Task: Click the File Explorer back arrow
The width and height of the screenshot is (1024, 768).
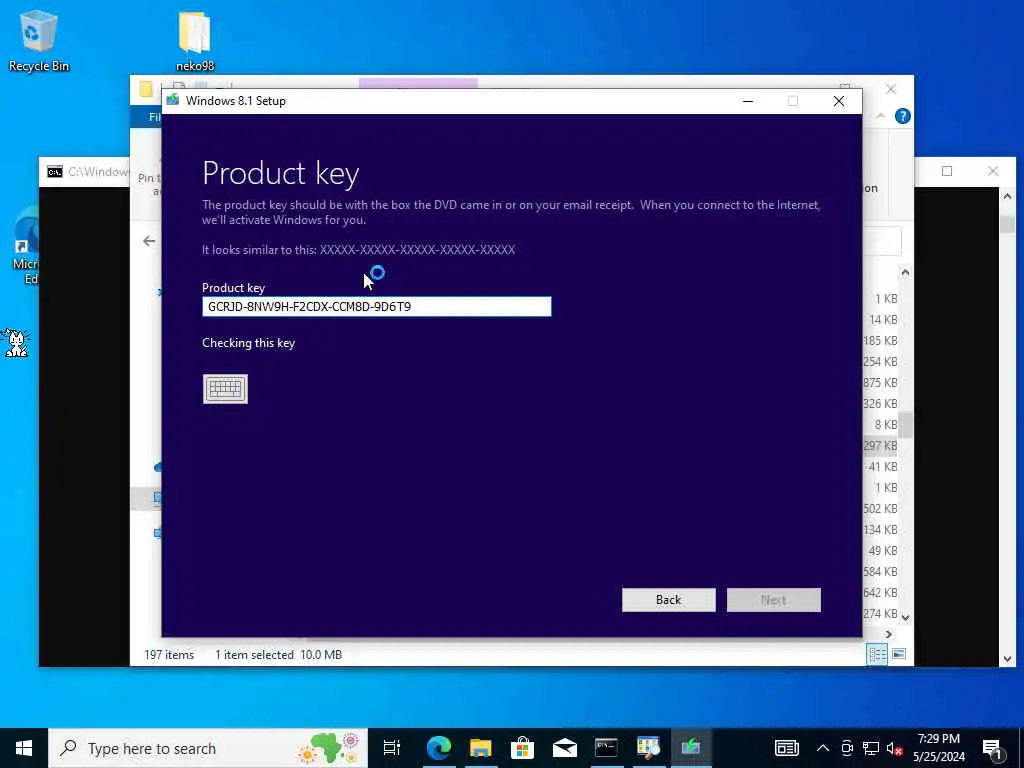Action: pyautogui.click(x=149, y=241)
